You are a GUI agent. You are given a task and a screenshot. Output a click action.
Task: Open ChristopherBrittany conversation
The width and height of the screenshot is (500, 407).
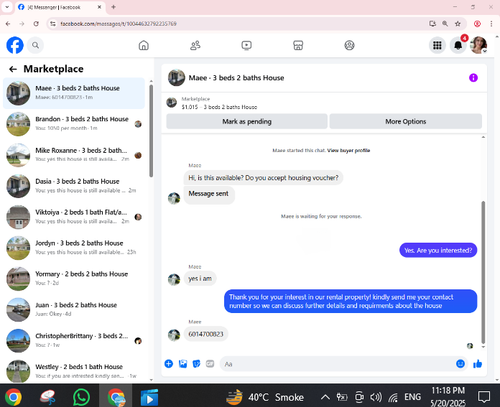pyautogui.click(x=74, y=340)
